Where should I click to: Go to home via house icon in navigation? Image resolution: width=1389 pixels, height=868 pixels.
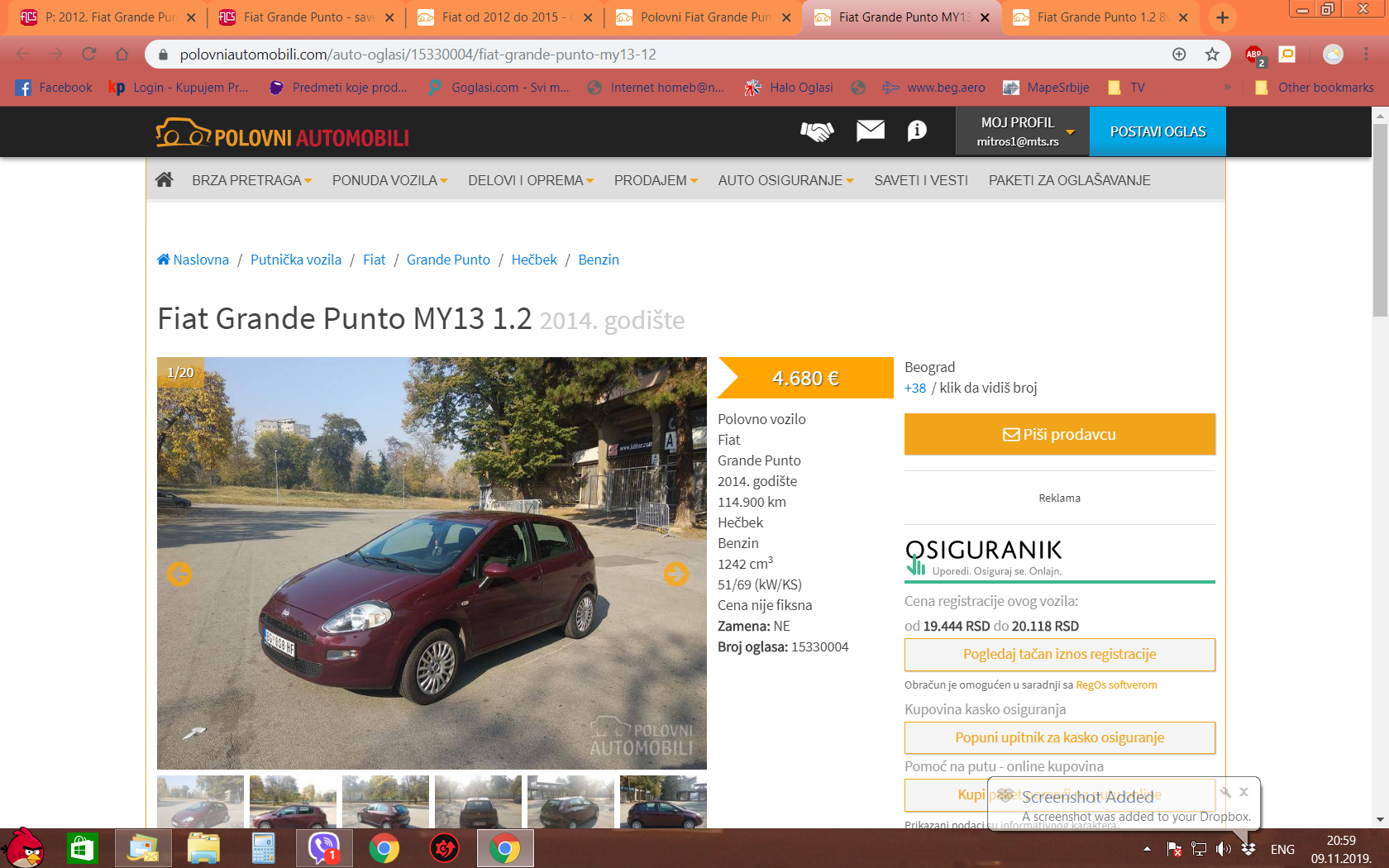coord(165,179)
